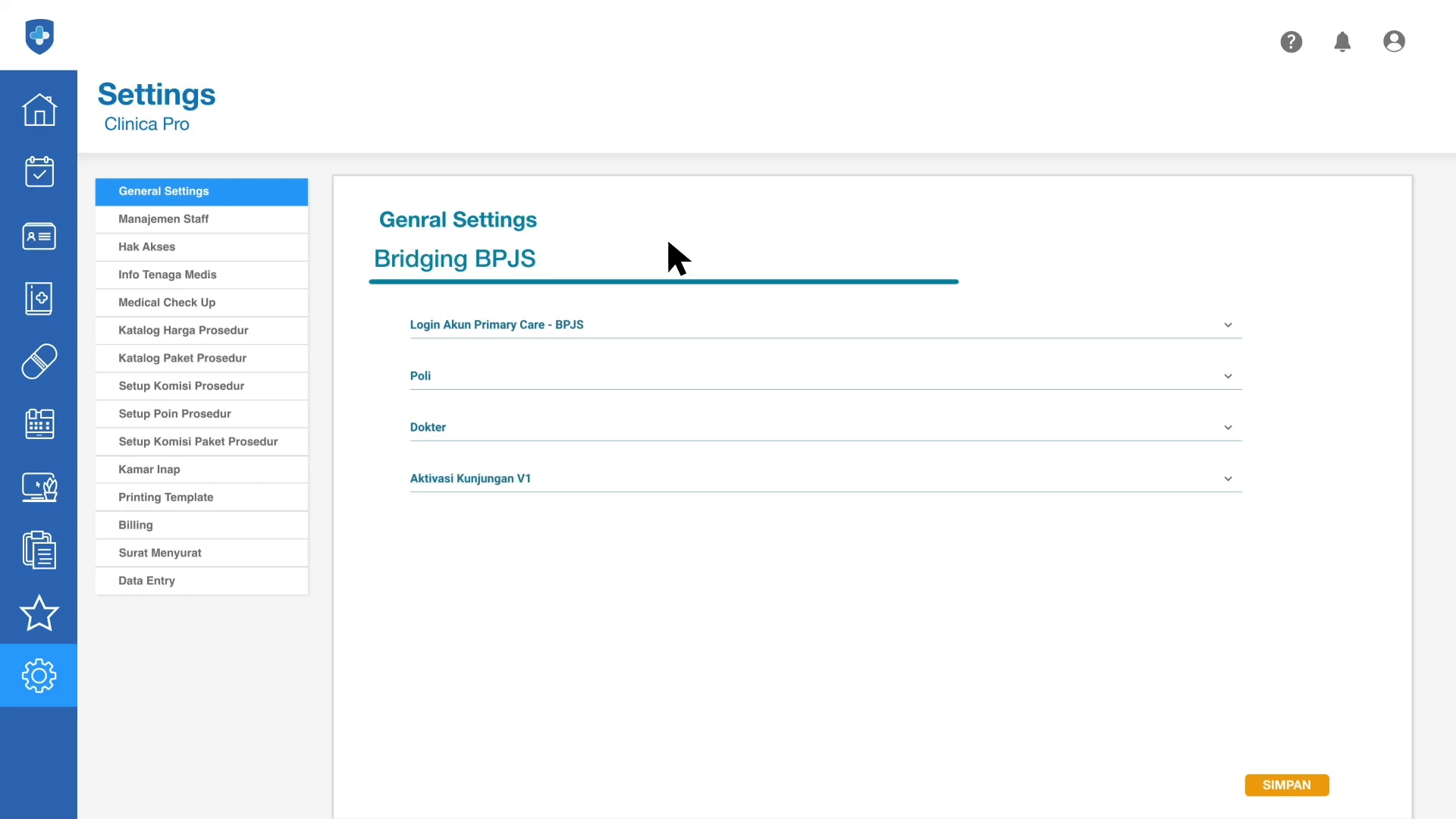Open the patient ID card icon
1456x819 pixels.
coord(39,236)
